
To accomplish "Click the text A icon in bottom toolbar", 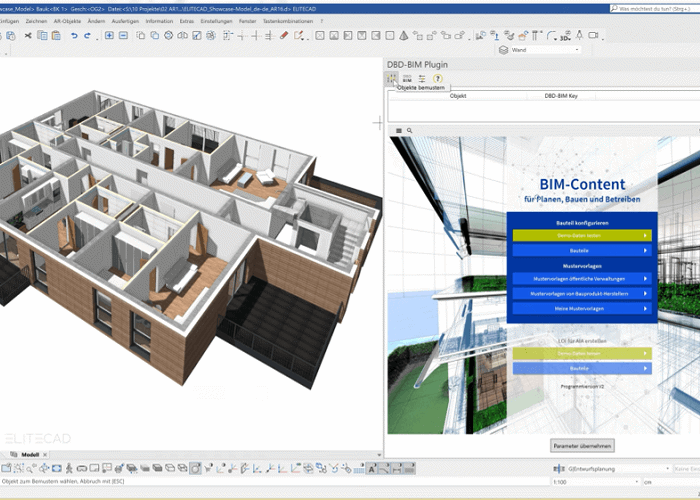I will click(x=371, y=468).
